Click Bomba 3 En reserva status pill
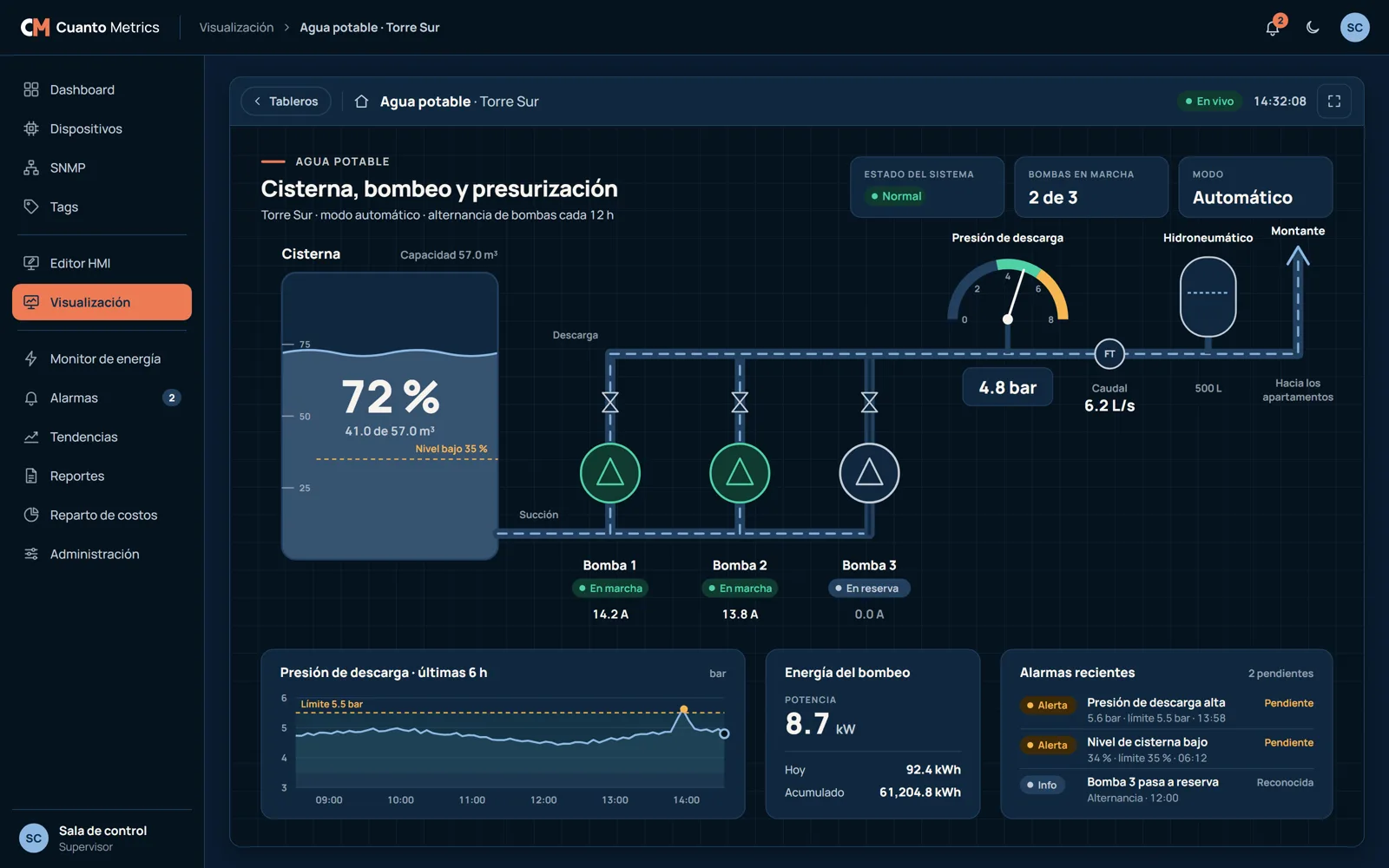The width and height of the screenshot is (1389, 868). tap(869, 589)
